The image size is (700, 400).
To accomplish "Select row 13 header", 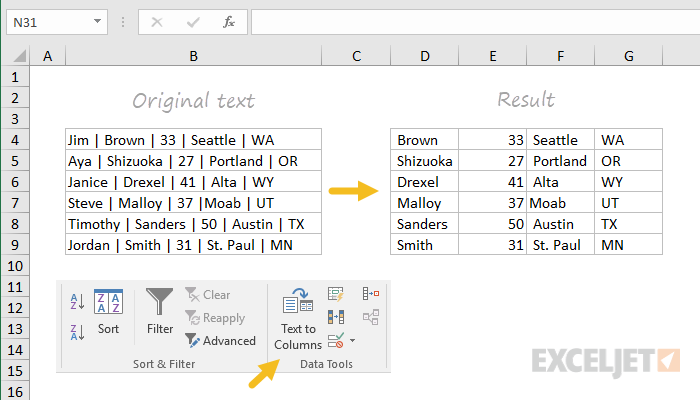I will [15, 329].
